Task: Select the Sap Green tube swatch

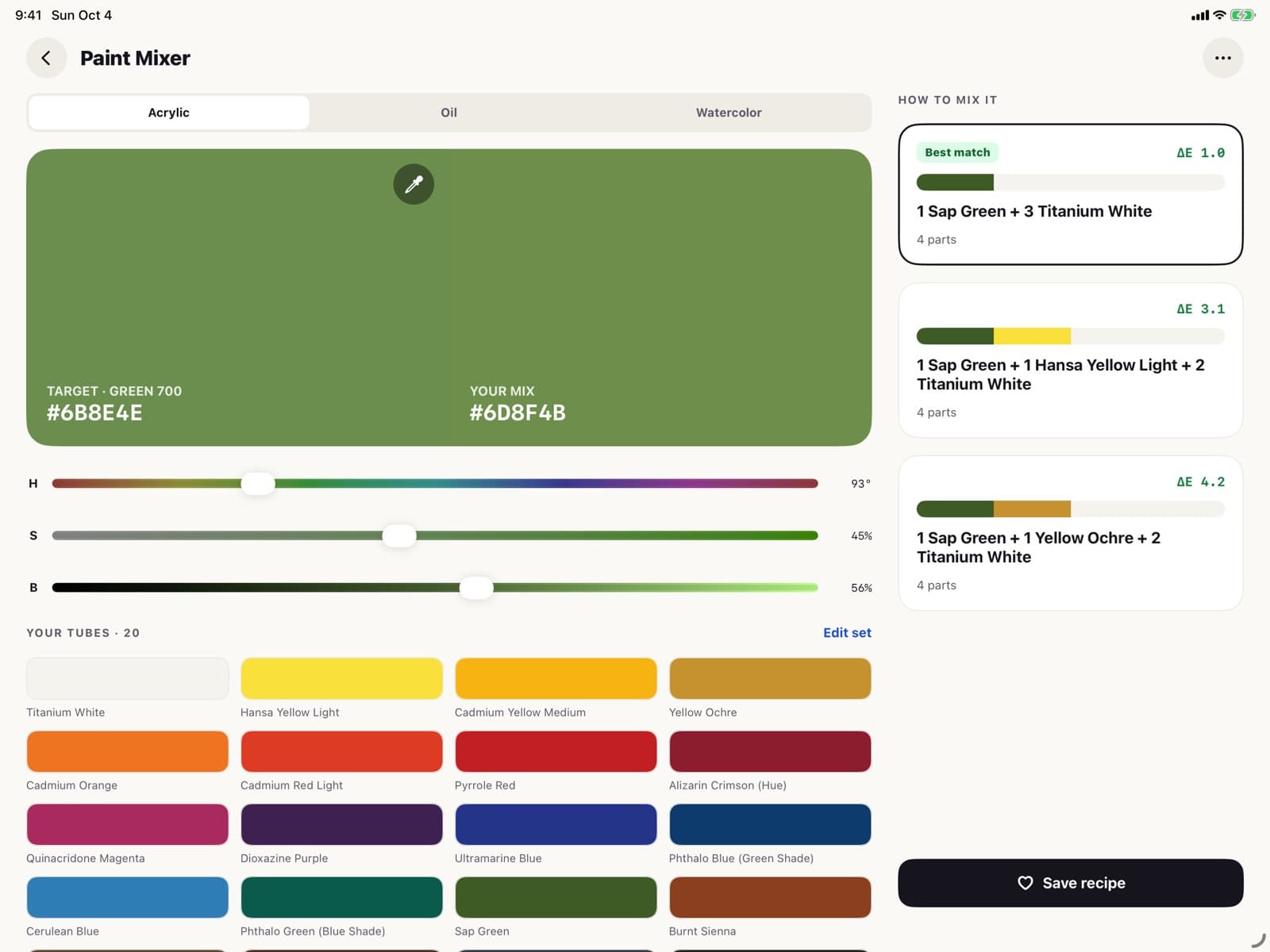Action: click(x=556, y=897)
